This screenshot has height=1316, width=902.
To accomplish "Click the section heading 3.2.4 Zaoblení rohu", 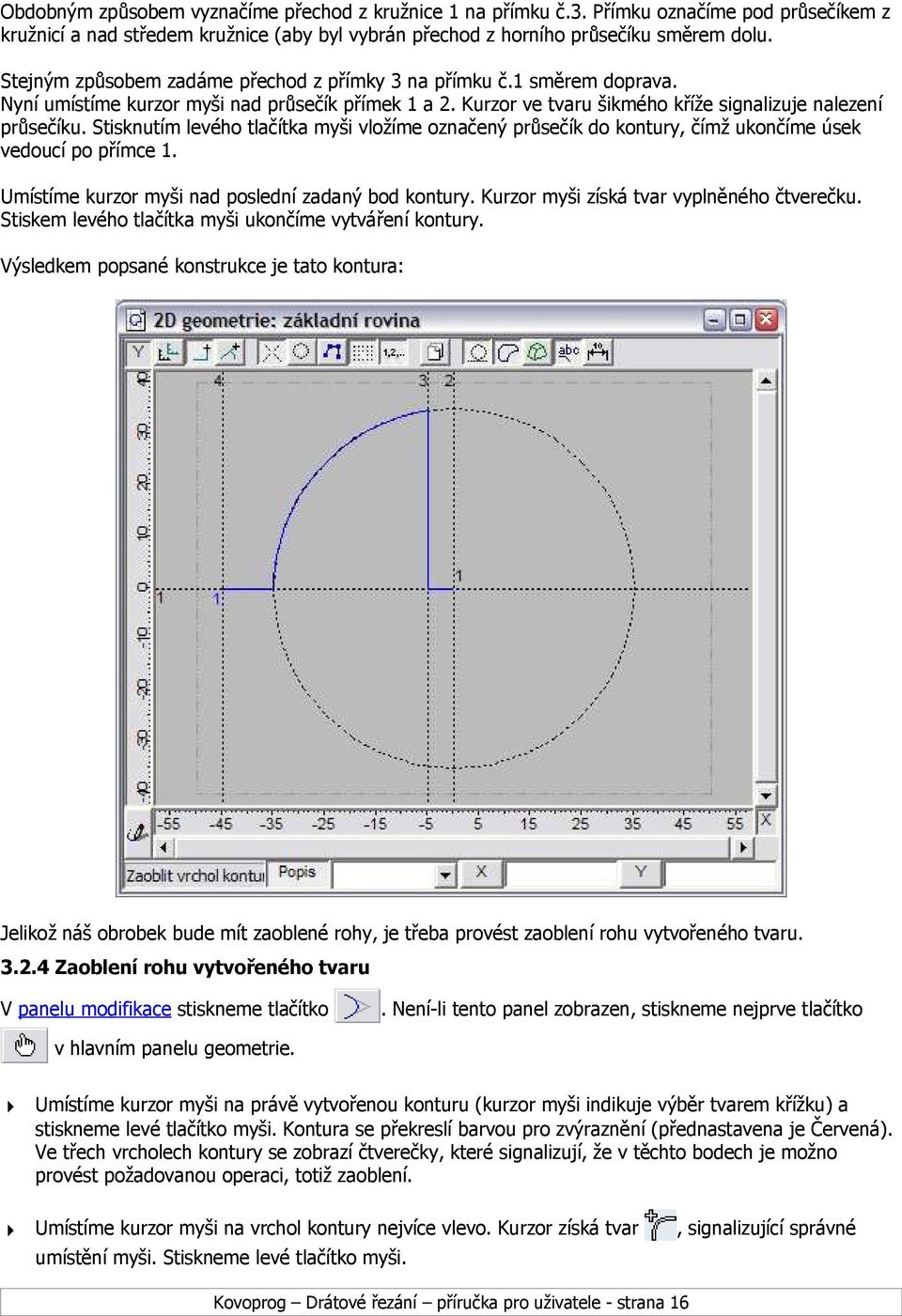I will click(185, 967).
